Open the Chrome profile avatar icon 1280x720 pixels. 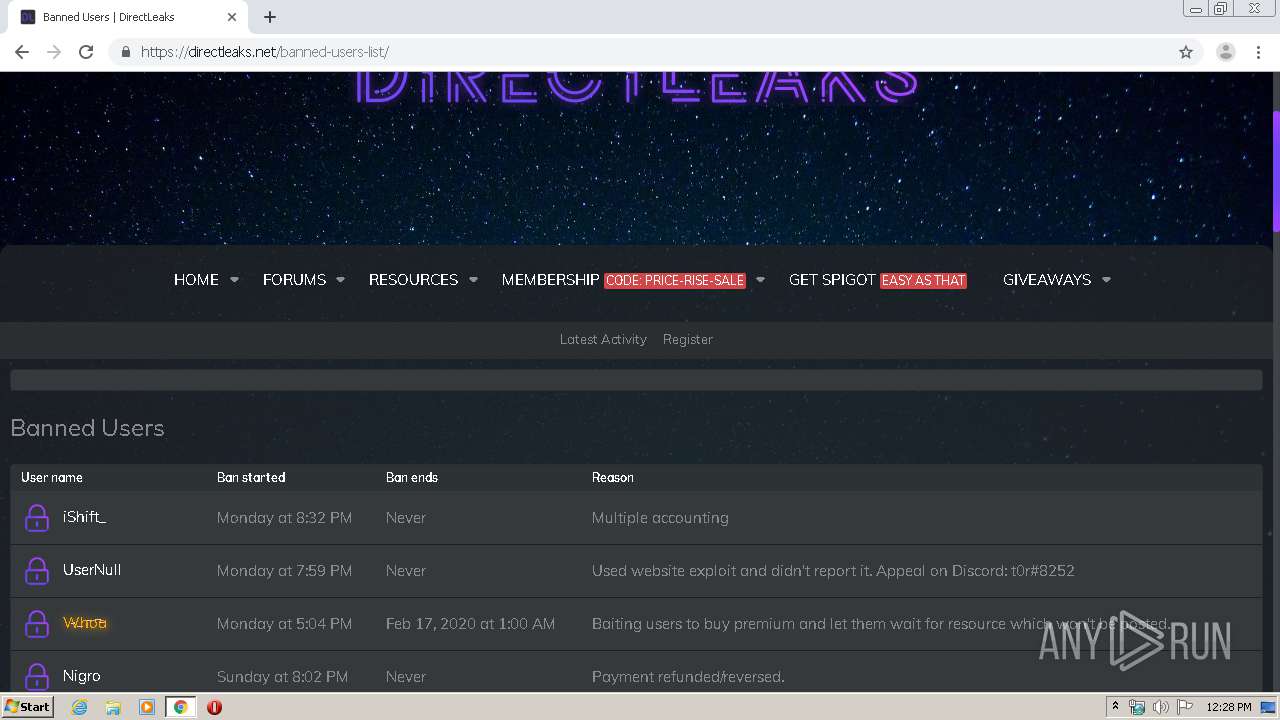(x=1225, y=52)
